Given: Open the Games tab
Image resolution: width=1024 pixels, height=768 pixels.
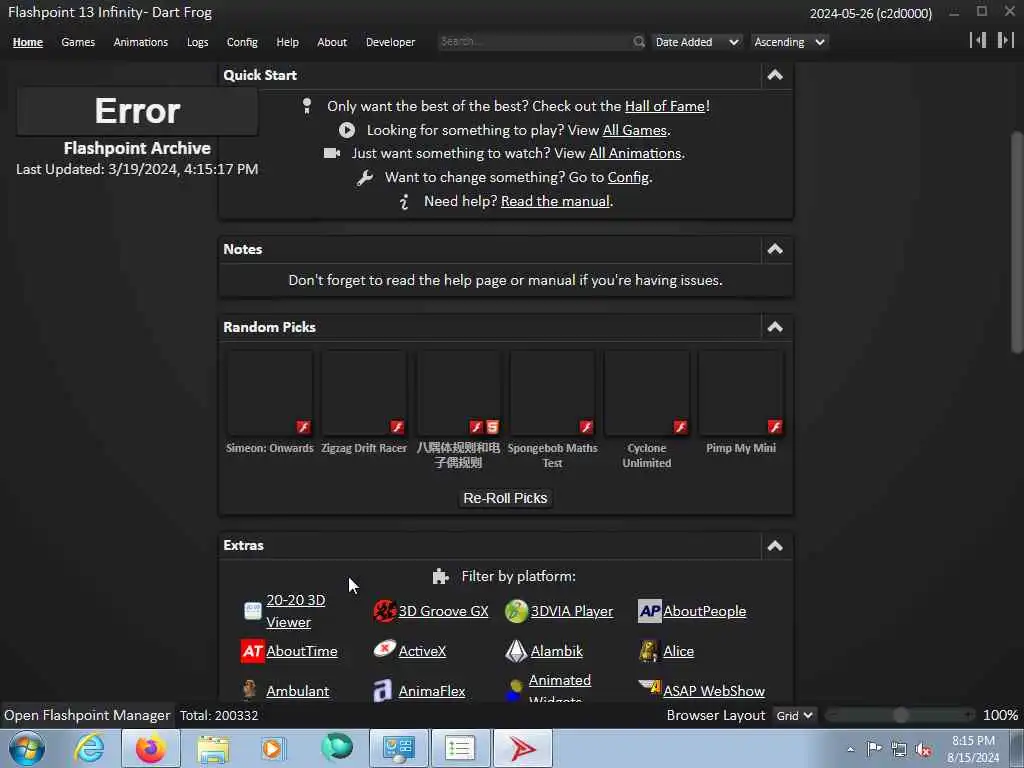Looking at the screenshot, I should (x=78, y=42).
